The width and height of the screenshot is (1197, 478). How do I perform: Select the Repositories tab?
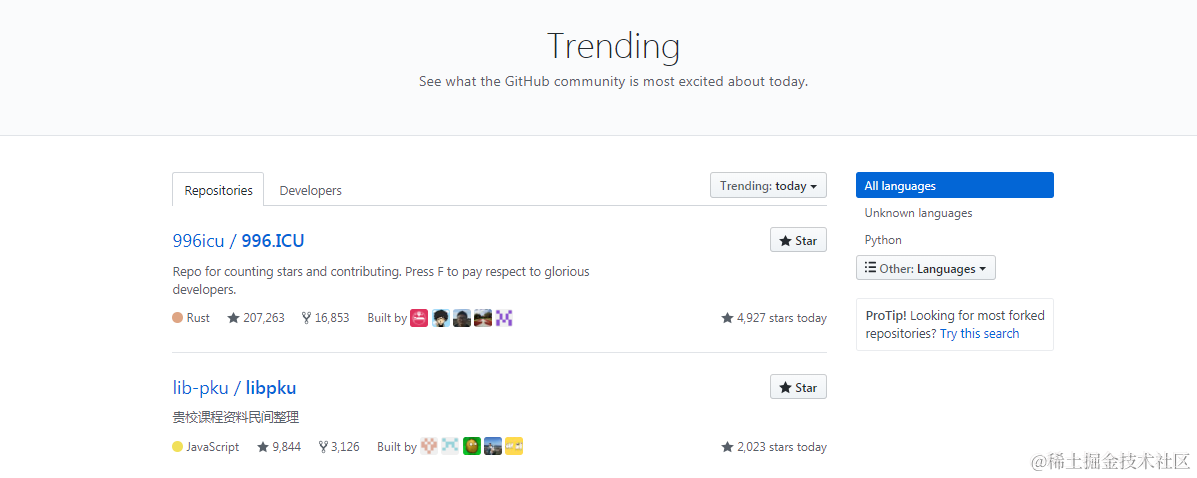pyautogui.click(x=218, y=190)
